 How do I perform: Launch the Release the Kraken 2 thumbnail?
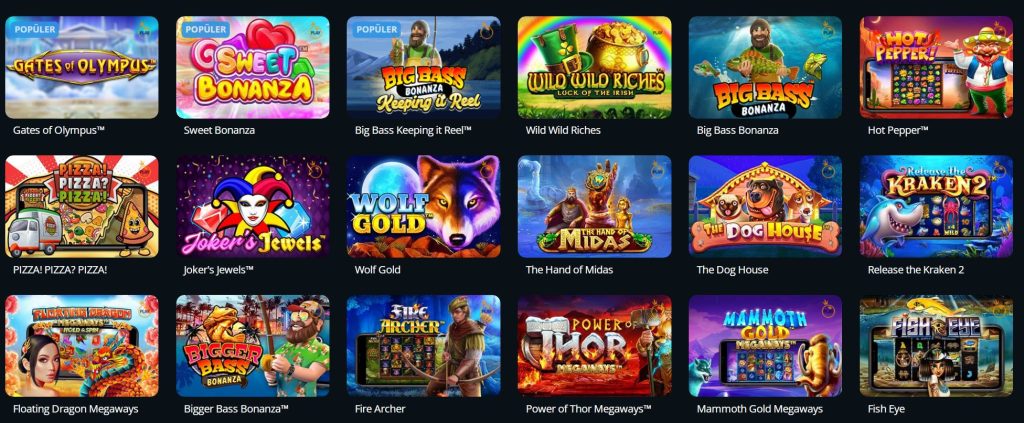pyautogui.click(x=936, y=206)
